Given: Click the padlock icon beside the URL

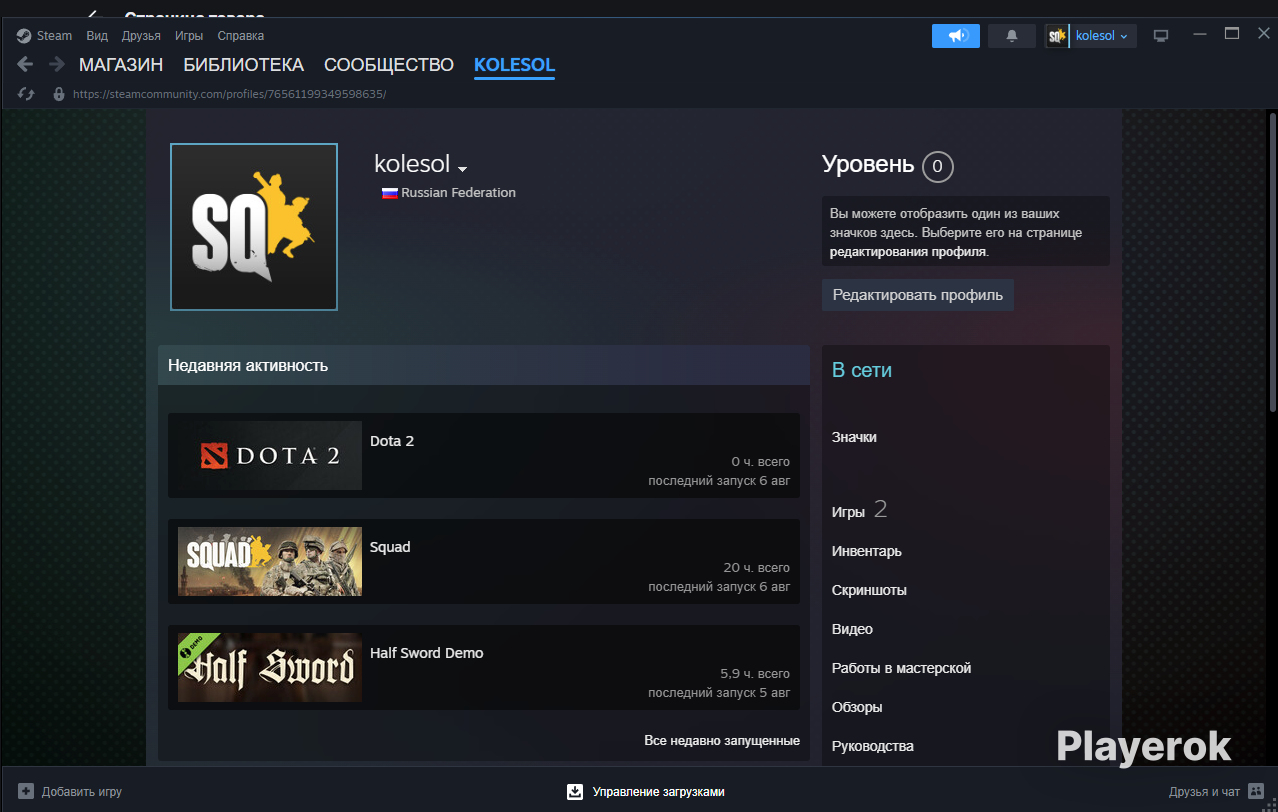Looking at the screenshot, I should (x=58, y=94).
